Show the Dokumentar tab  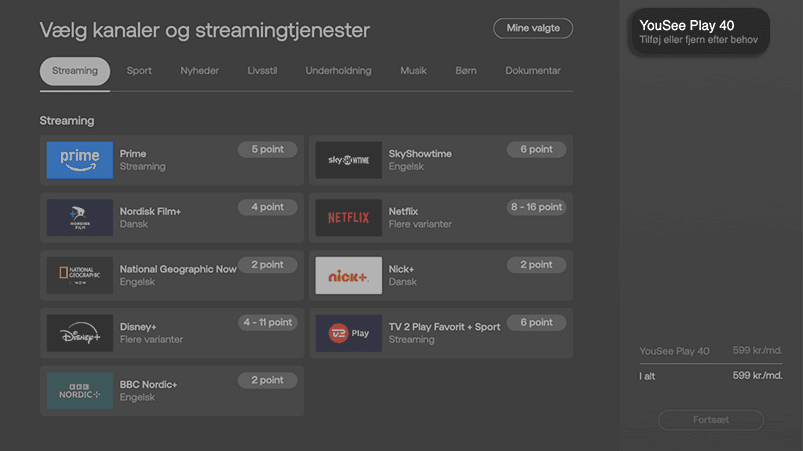[533, 71]
